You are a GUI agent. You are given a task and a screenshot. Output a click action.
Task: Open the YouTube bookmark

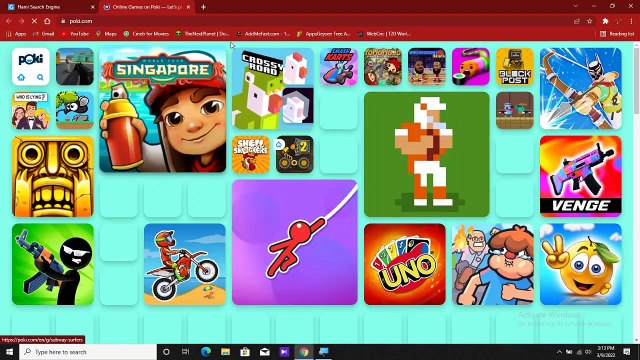(x=75, y=34)
